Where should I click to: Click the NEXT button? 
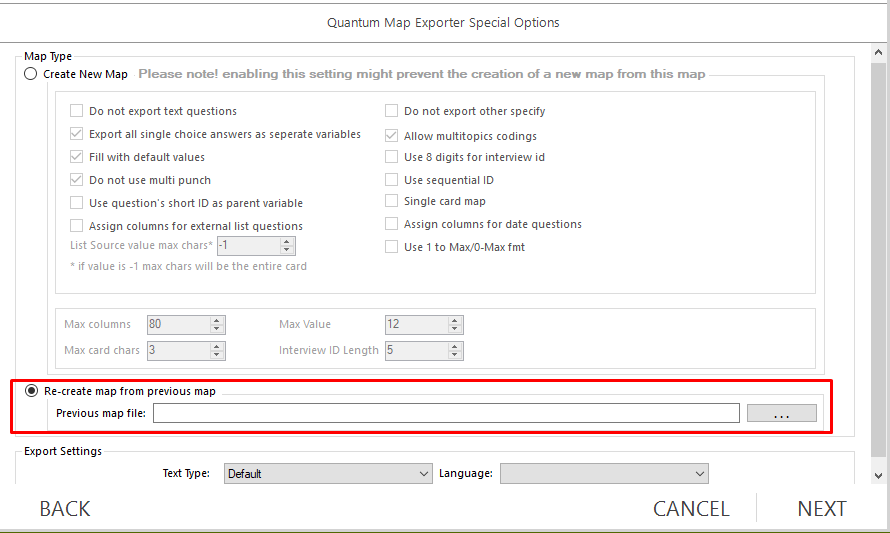822,509
